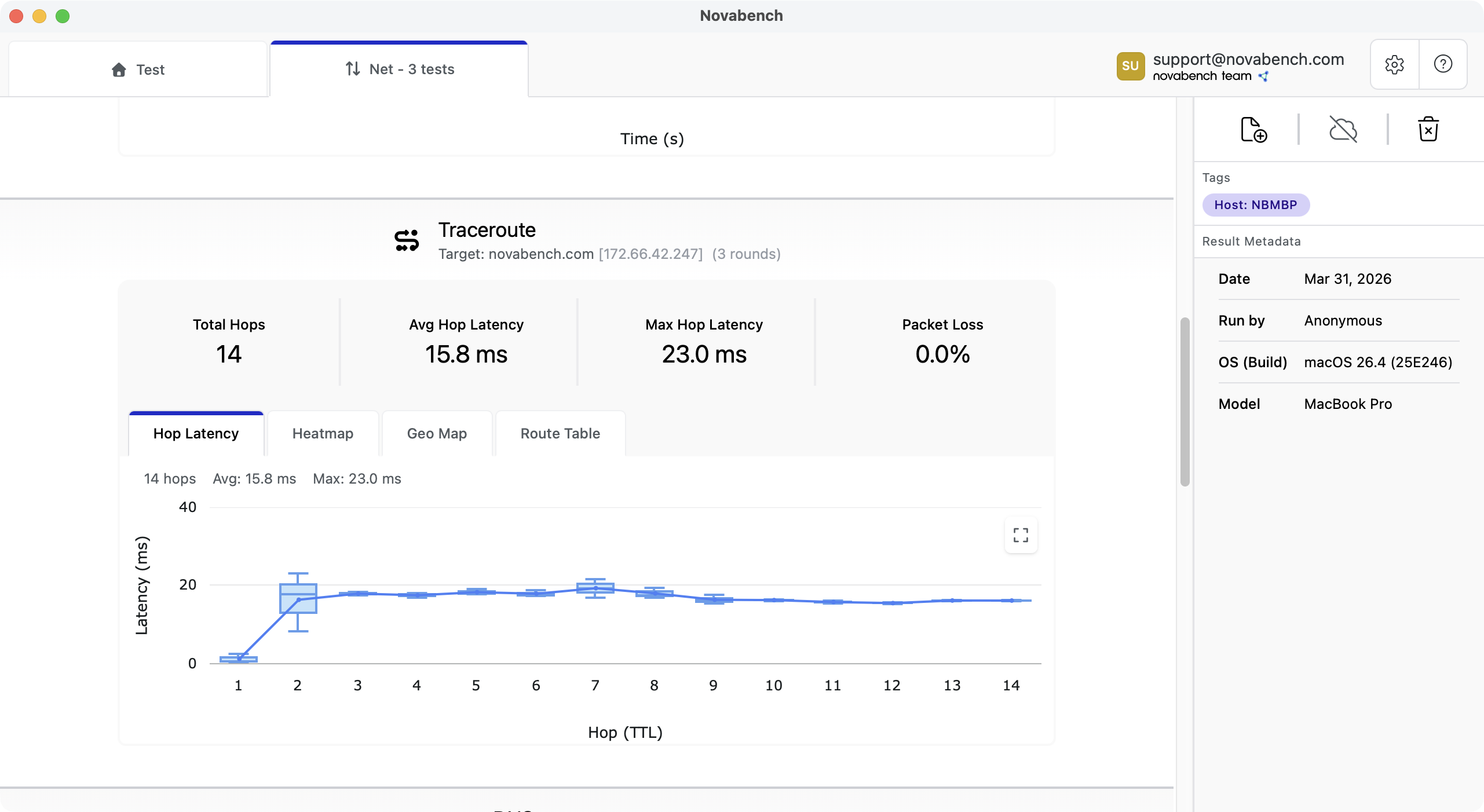Select the Geo Map visualization

click(436, 433)
